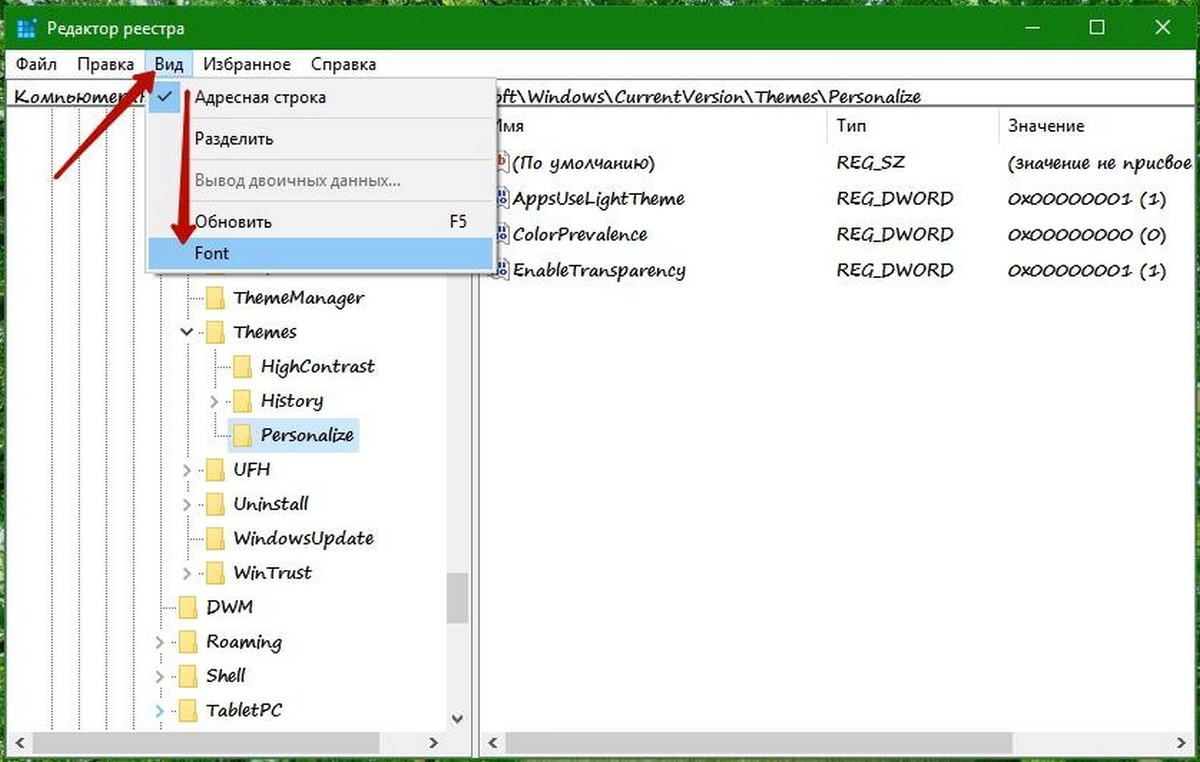This screenshot has width=1200, height=762.
Task: Select the Uninstall folder icon
Action: [x=215, y=504]
